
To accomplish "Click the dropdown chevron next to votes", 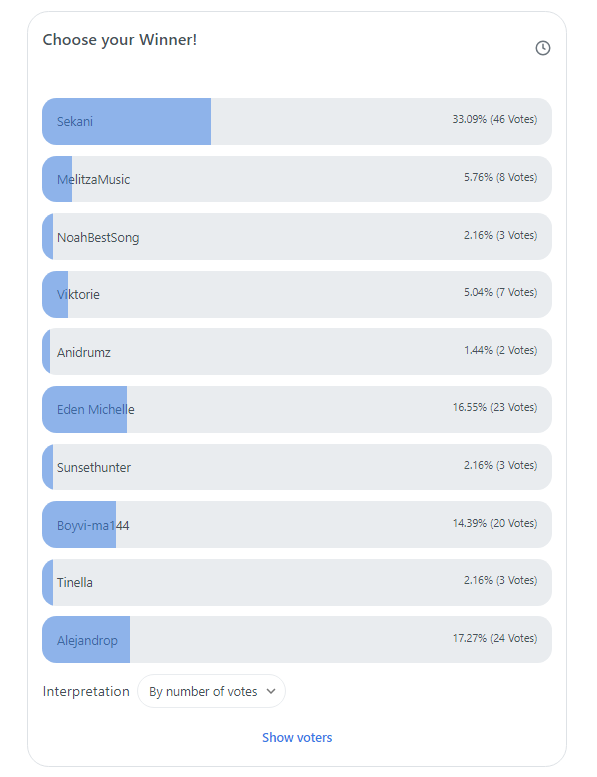I will pyautogui.click(x=271, y=691).
